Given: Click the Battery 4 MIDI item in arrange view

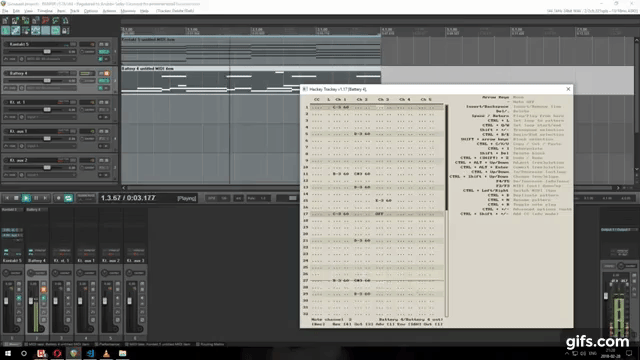Looking at the screenshot, I should pos(251,80).
